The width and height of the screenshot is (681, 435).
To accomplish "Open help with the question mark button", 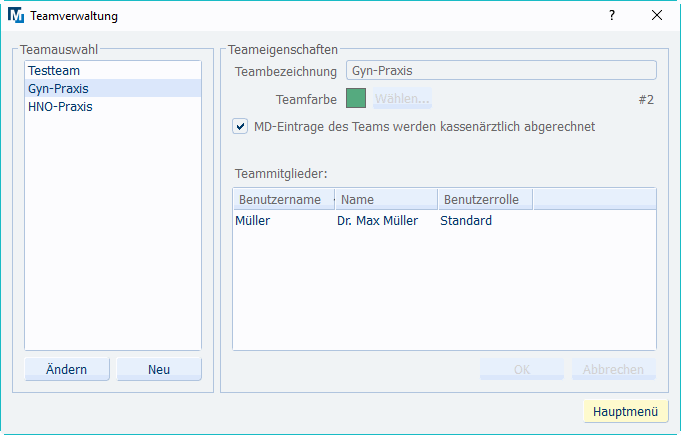I will pos(611,15).
